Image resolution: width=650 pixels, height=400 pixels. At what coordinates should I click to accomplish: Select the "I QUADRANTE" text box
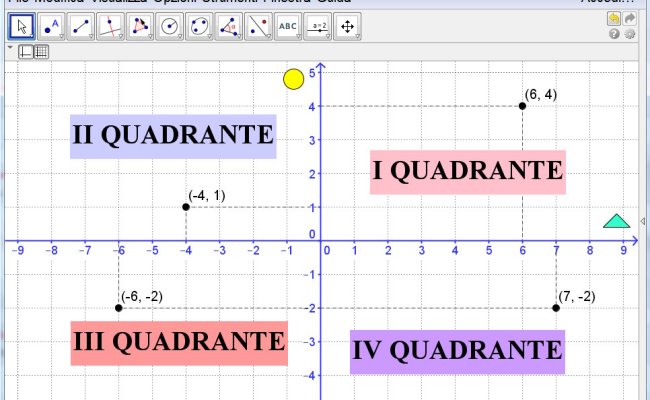[x=468, y=172]
